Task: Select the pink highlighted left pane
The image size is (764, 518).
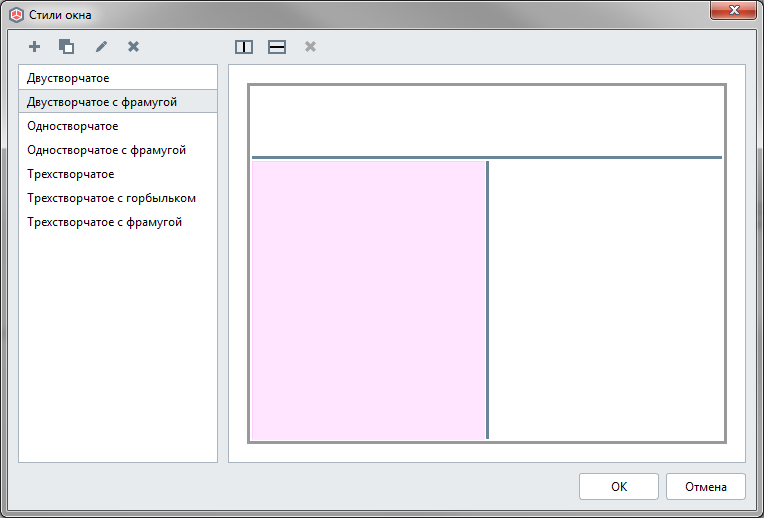Action: click(369, 300)
